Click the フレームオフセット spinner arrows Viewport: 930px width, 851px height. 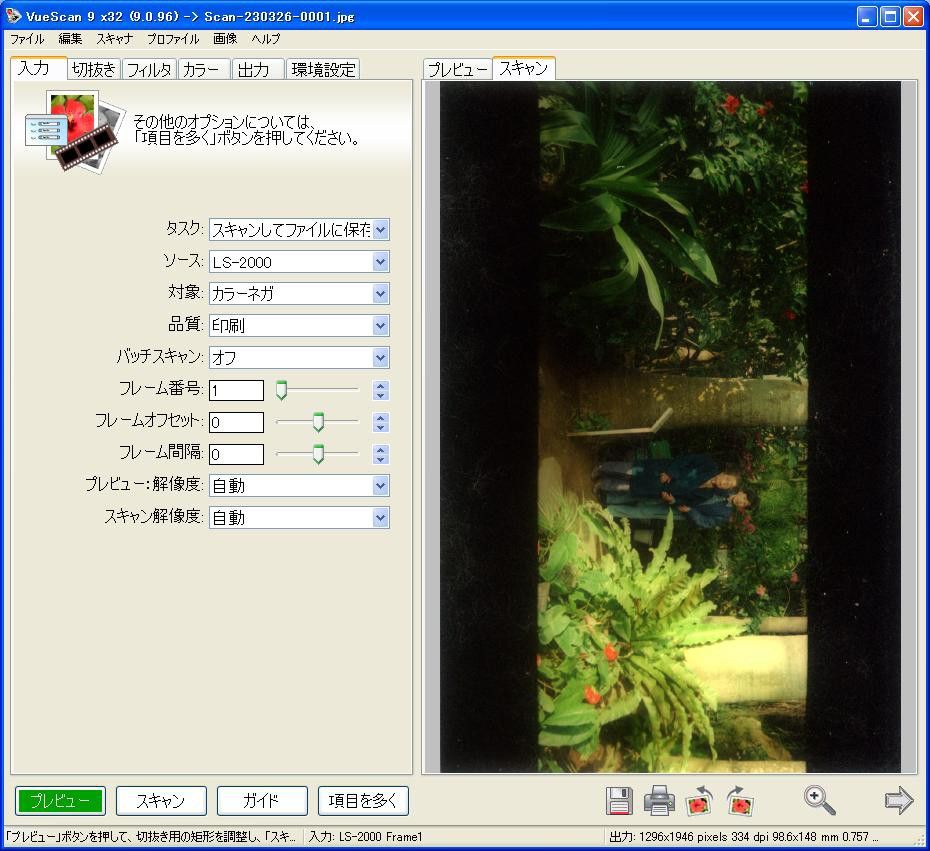tap(381, 422)
